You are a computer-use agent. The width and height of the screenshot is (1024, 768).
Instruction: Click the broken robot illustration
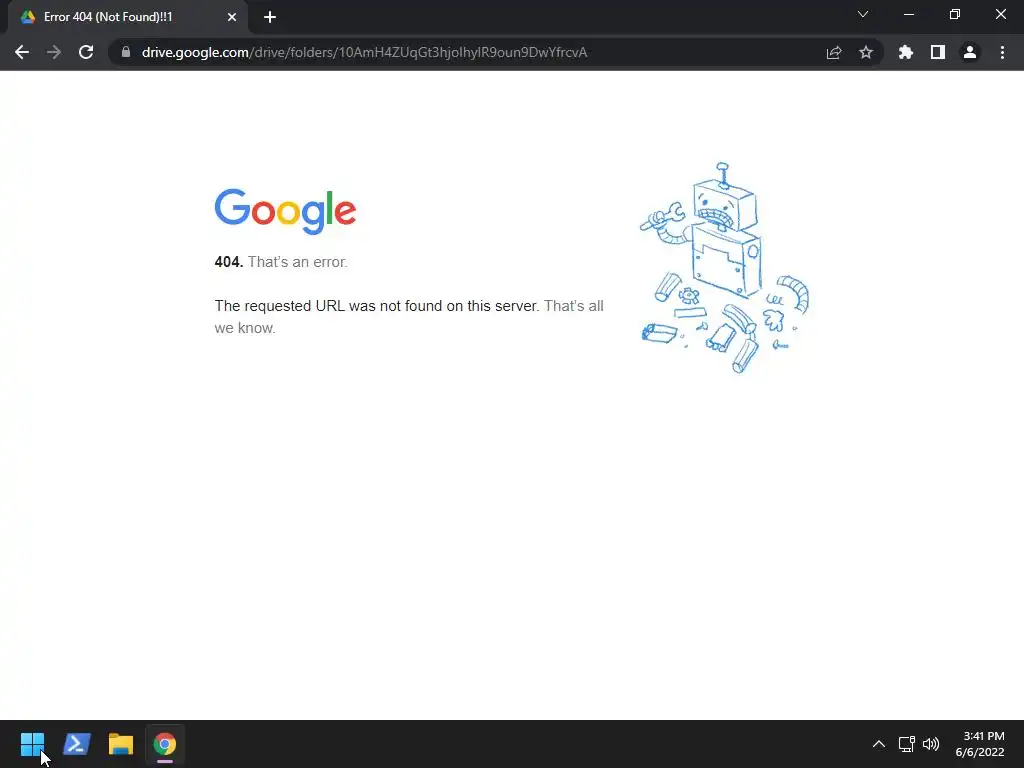[724, 268]
